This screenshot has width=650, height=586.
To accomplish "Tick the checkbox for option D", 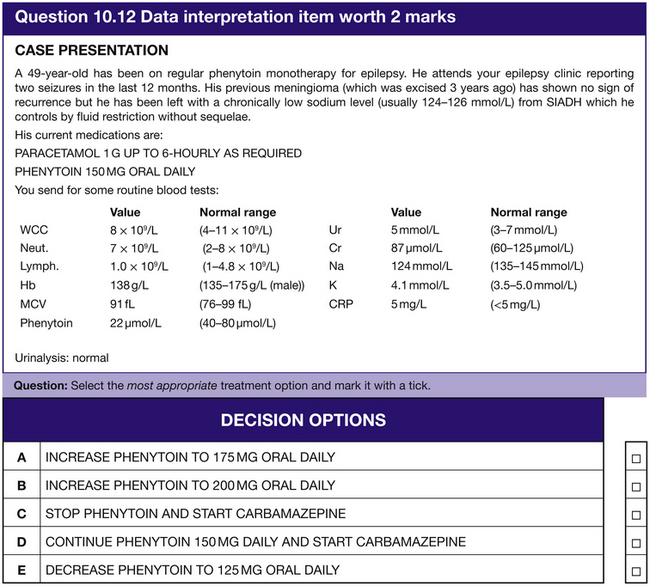I will [634, 542].
